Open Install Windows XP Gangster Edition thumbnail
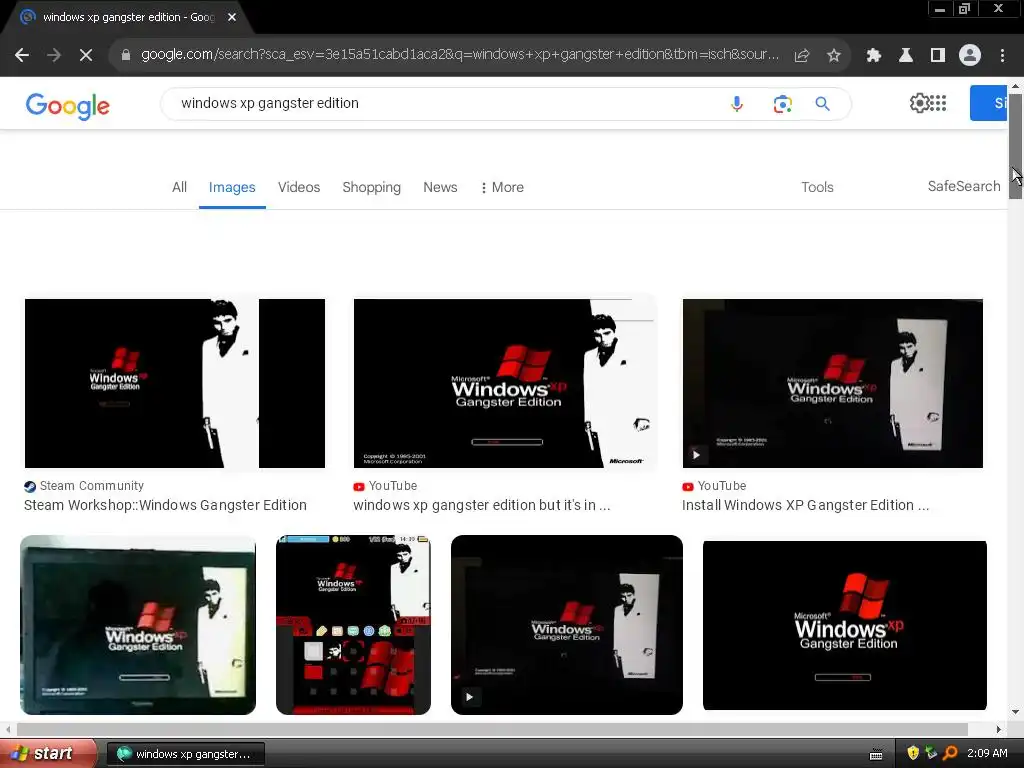 coord(833,383)
